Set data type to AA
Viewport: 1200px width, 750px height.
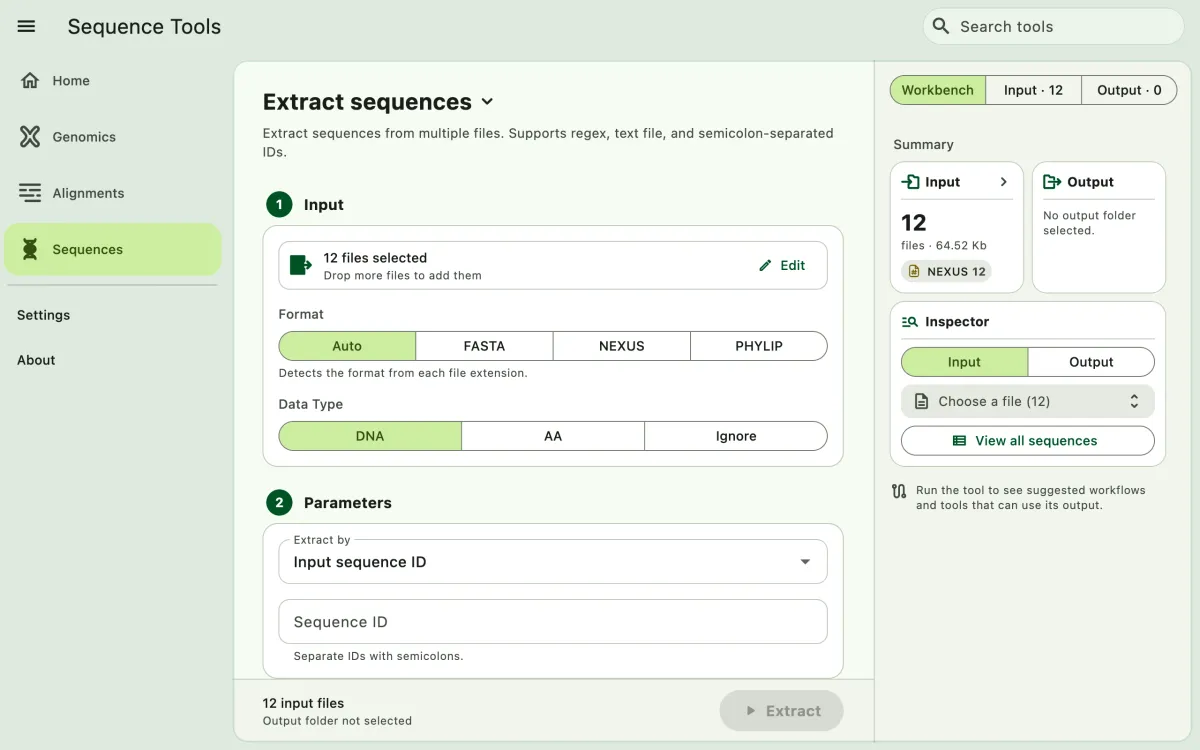(553, 436)
